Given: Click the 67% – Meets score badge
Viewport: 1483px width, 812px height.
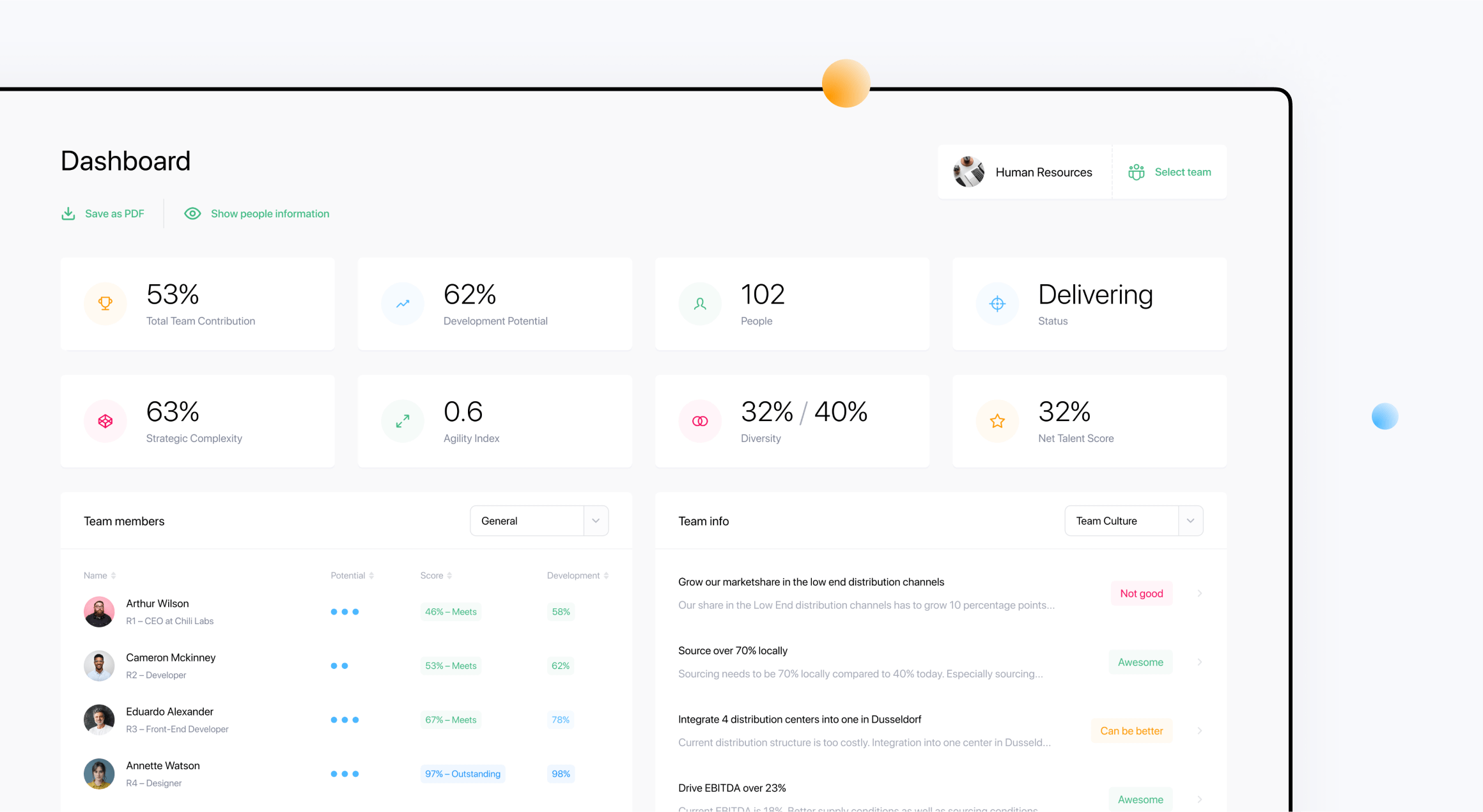Looking at the screenshot, I should point(451,720).
